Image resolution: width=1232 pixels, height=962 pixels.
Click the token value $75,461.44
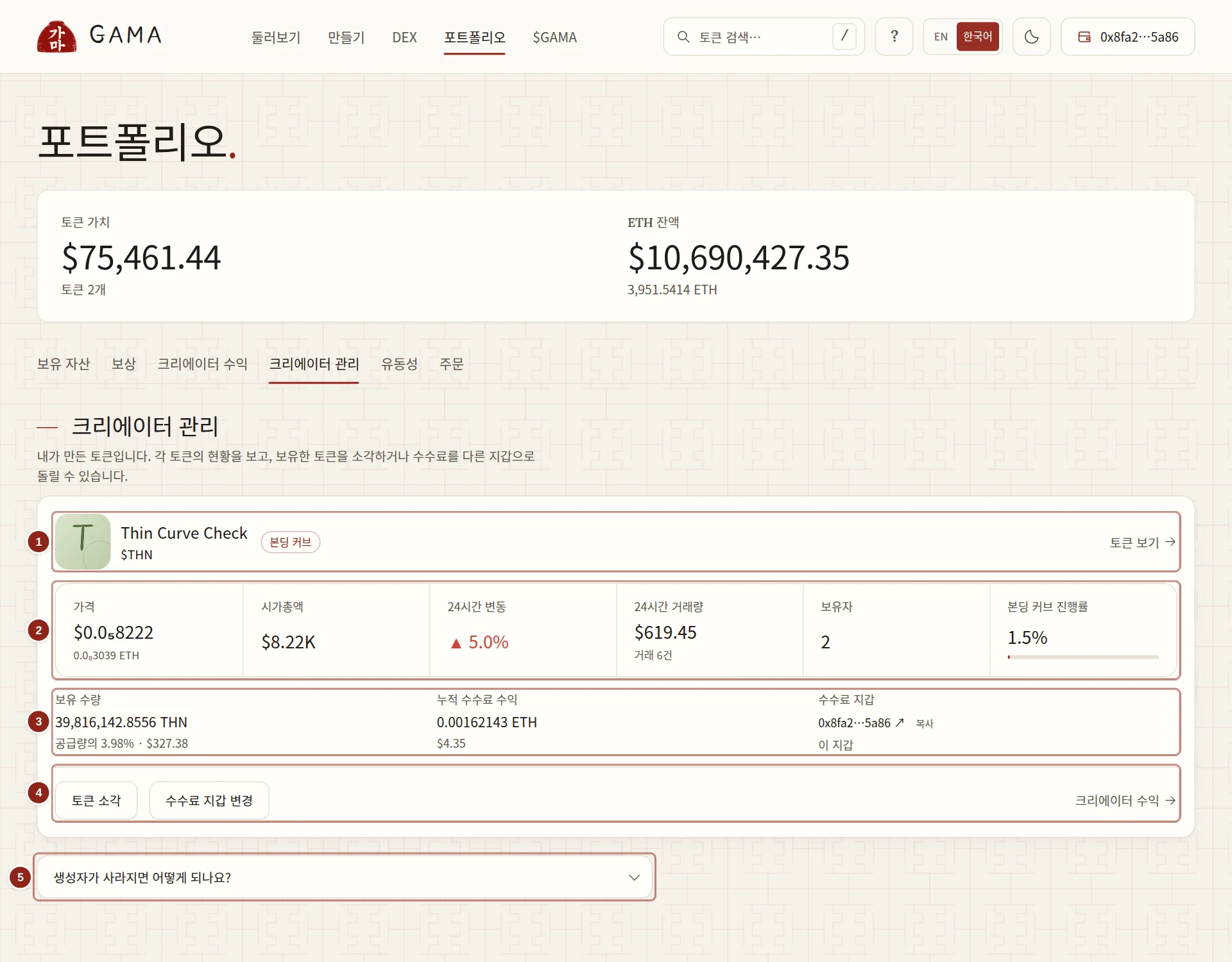click(141, 258)
